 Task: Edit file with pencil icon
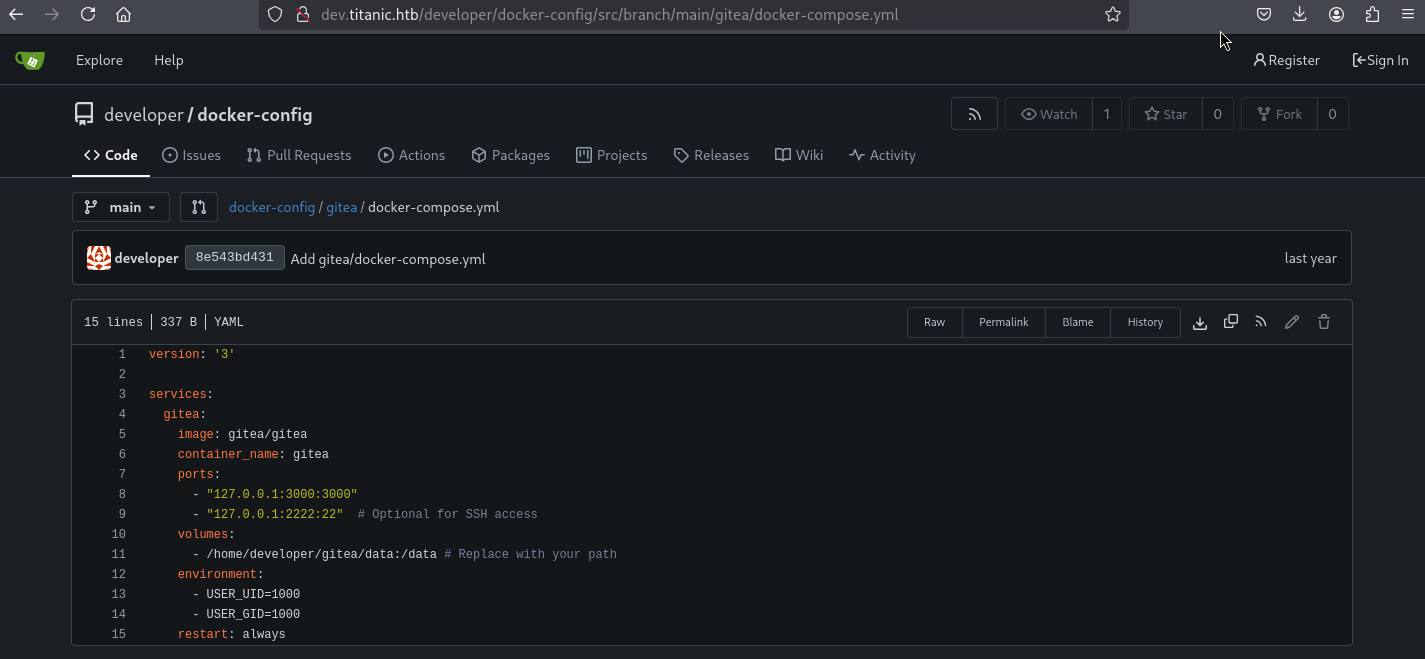click(x=1292, y=322)
